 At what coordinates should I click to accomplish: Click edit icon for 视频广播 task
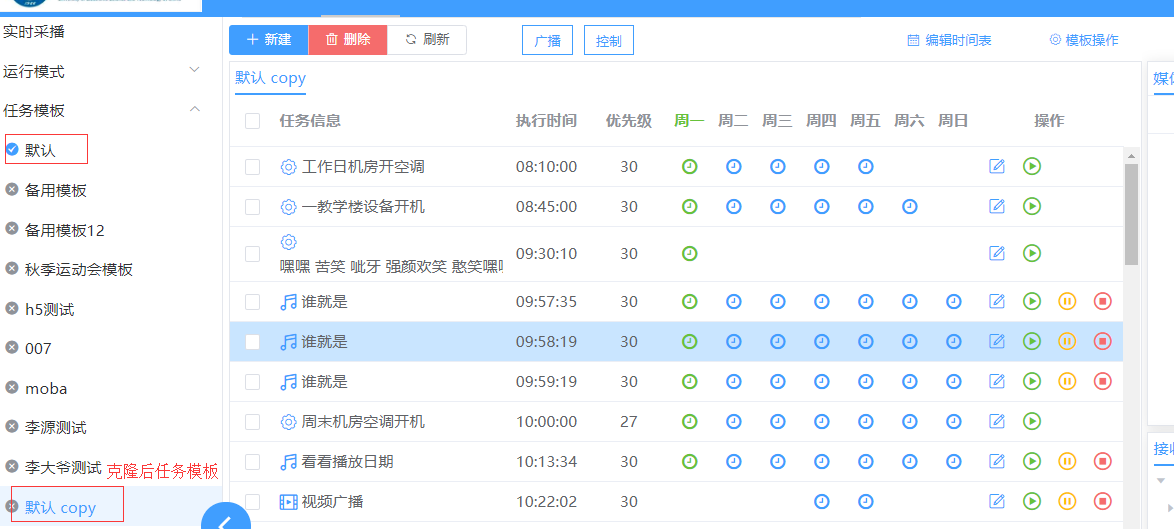click(996, 501)
